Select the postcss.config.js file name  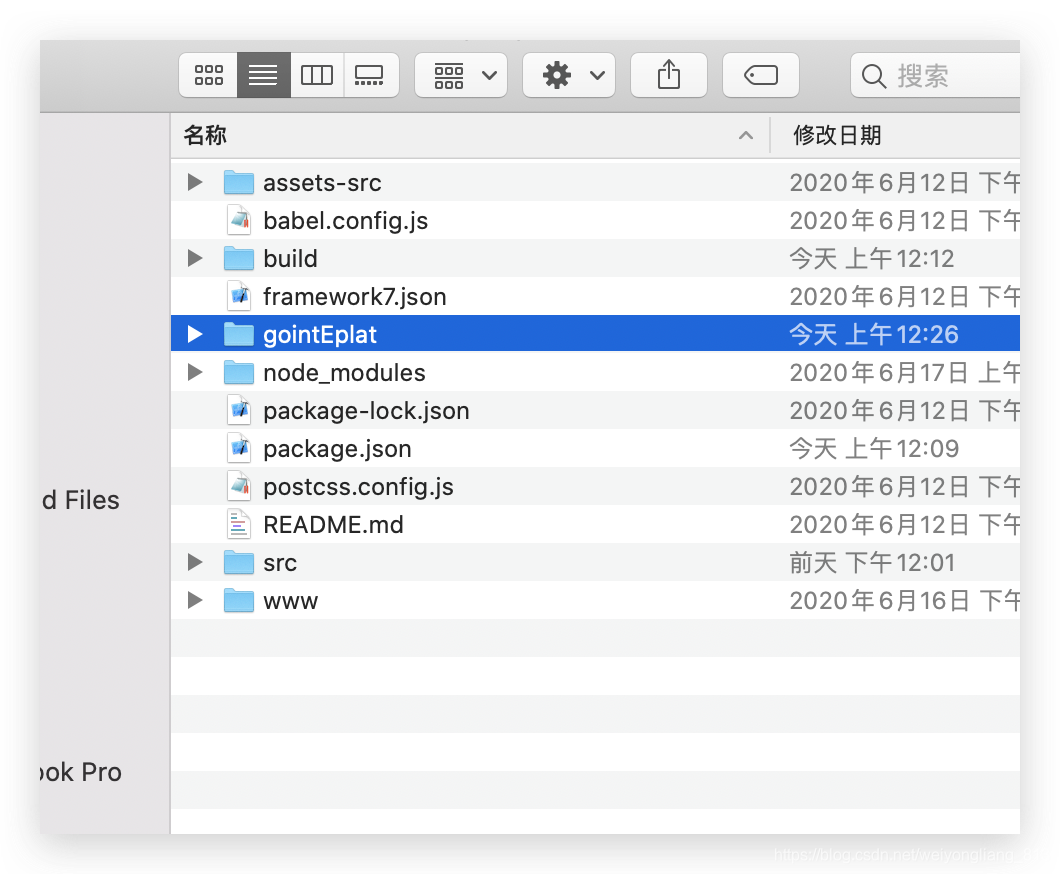click(358, 487)
